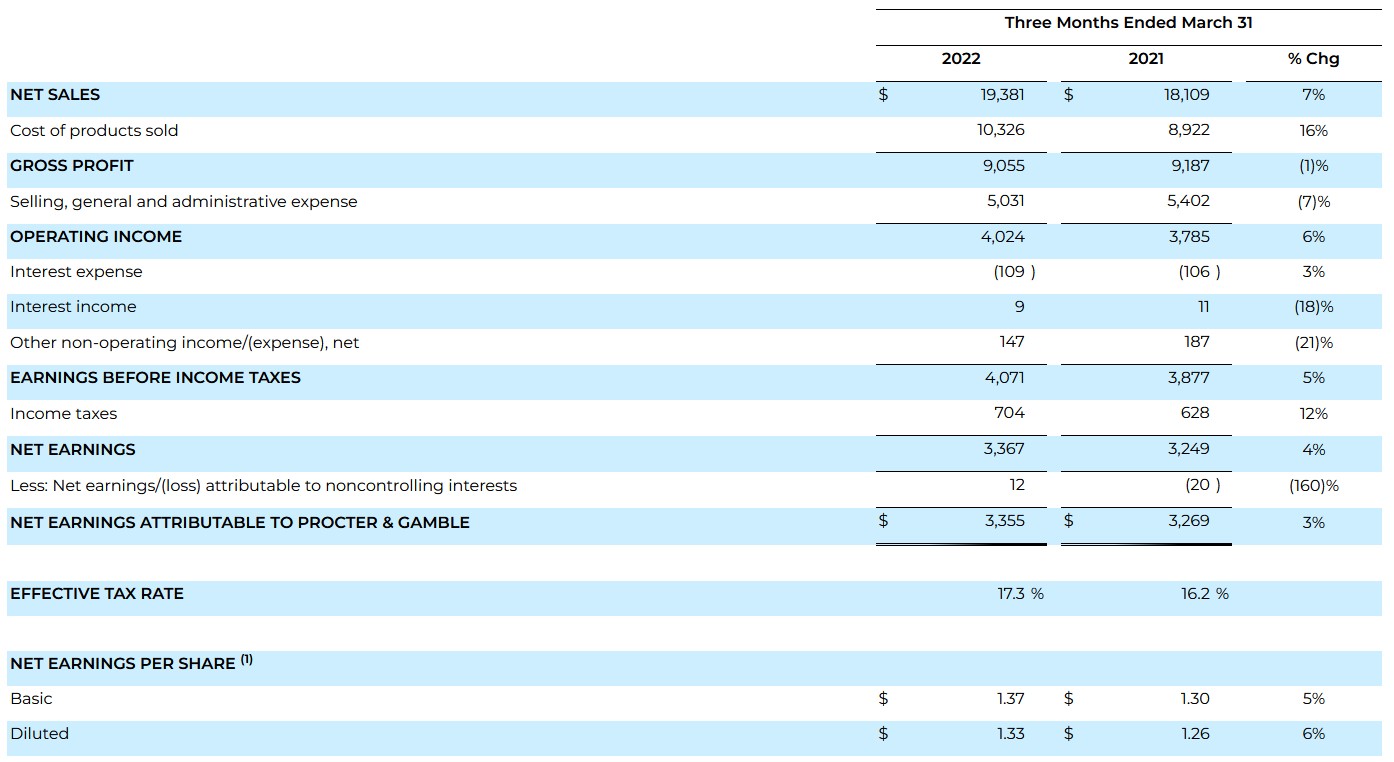
Task: Select the 2022 operating income 4,024
Action: pyautogui.click(x=1005, y=237)
